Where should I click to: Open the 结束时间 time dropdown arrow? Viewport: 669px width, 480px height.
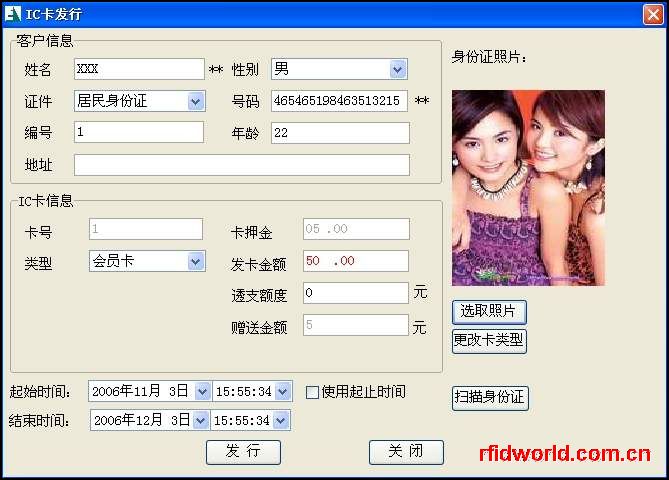click(x=281, y=421)
